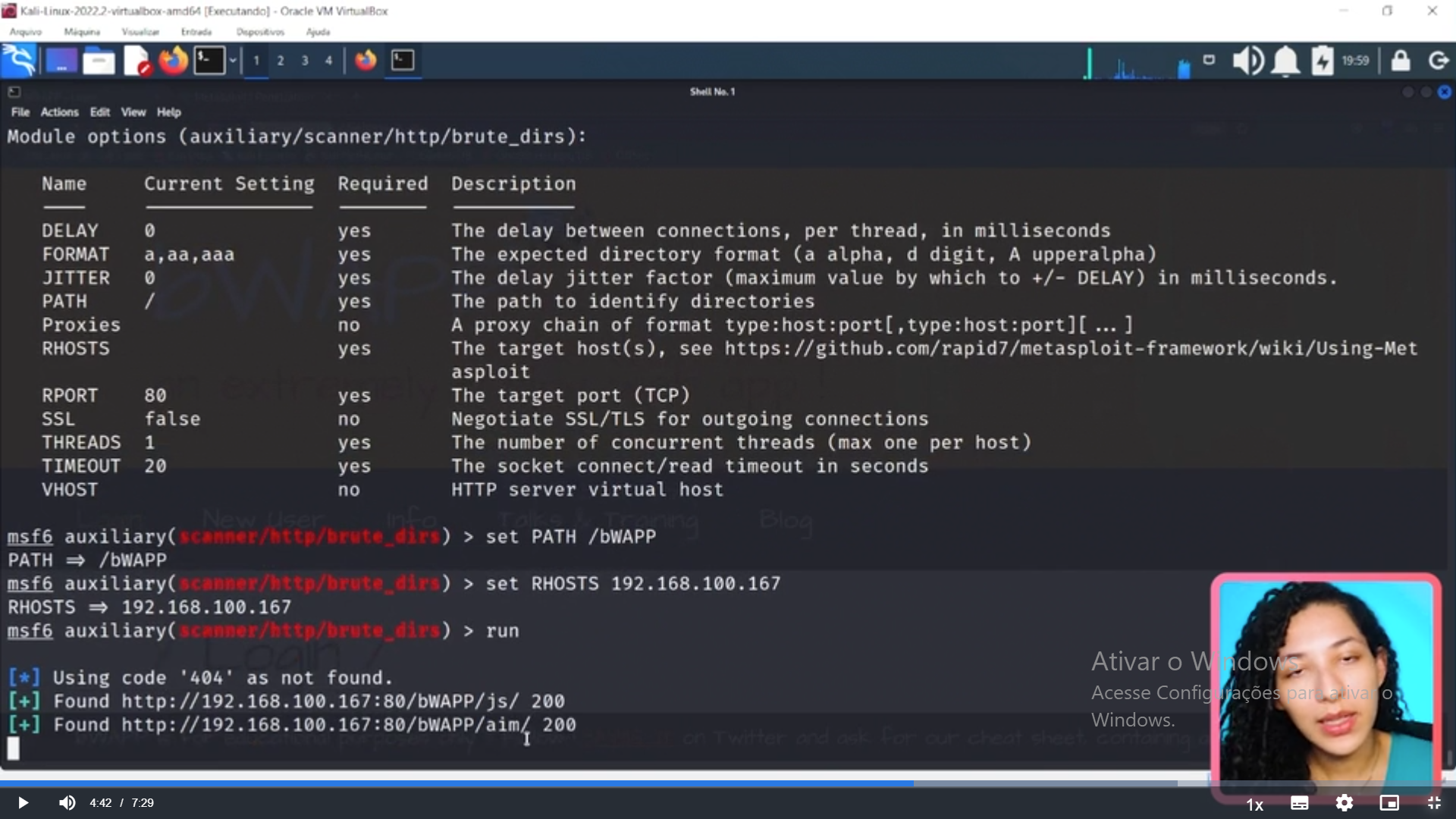Launch the text editor panel icon
The image size is (1456, 819).
click(x=137, y=61)
